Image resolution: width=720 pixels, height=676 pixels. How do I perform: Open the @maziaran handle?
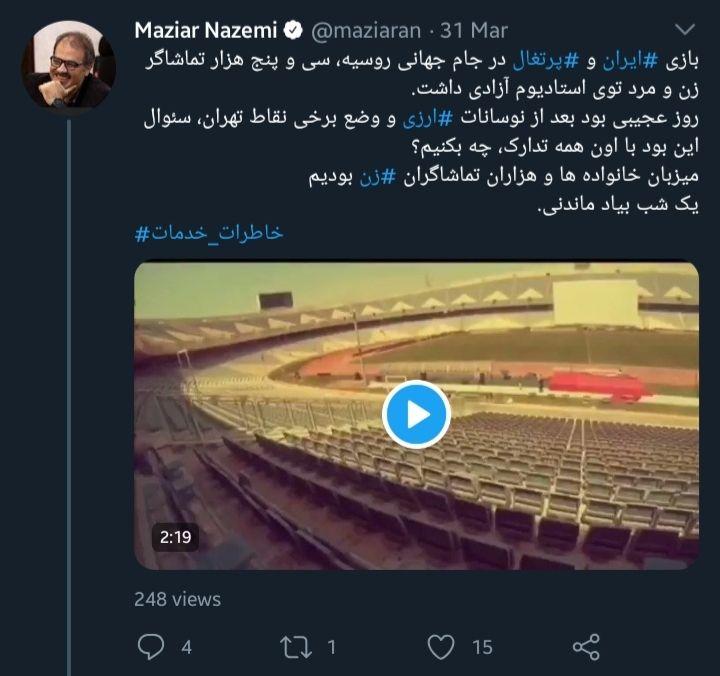(x=366, y=31)
